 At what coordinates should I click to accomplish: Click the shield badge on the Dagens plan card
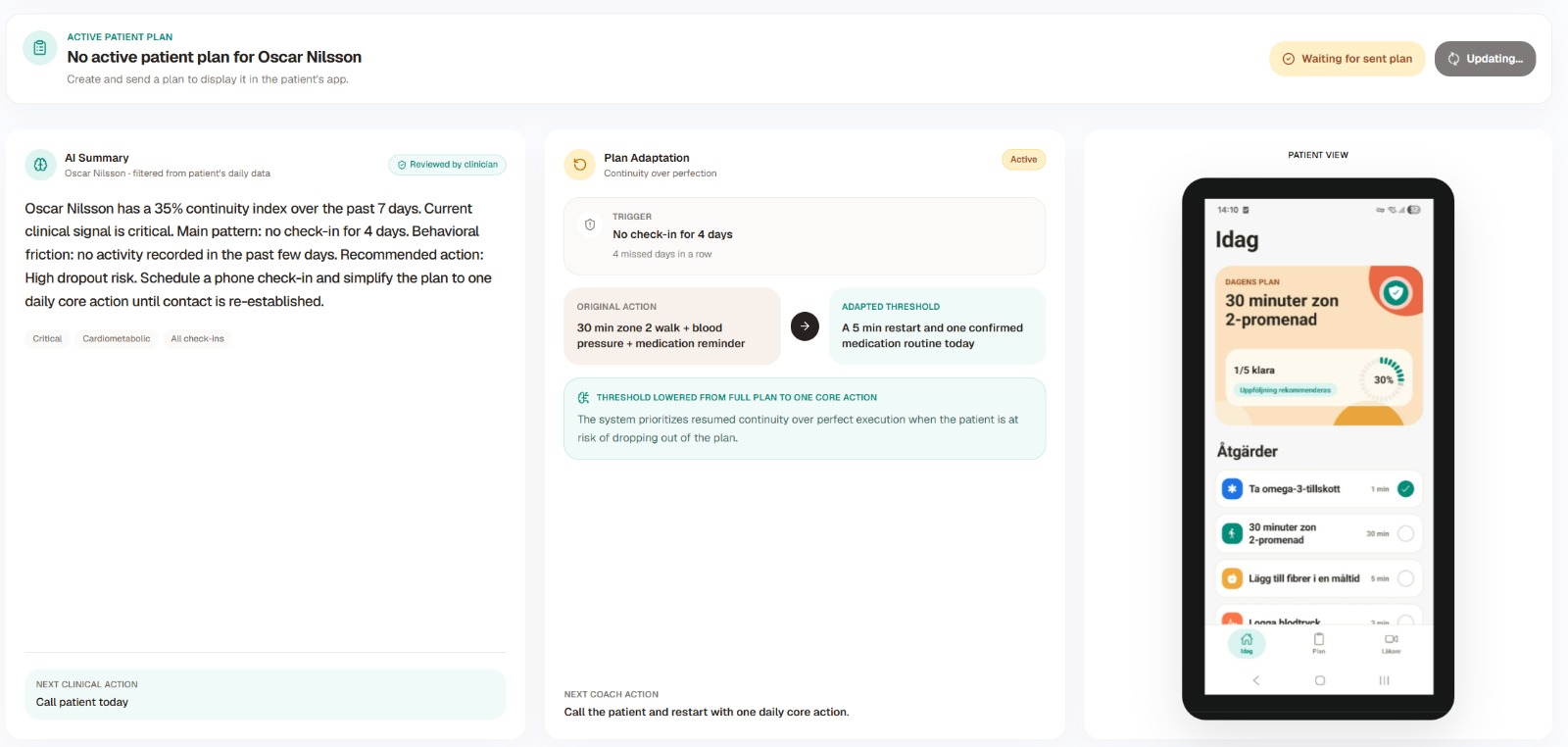coord(1396,291)
